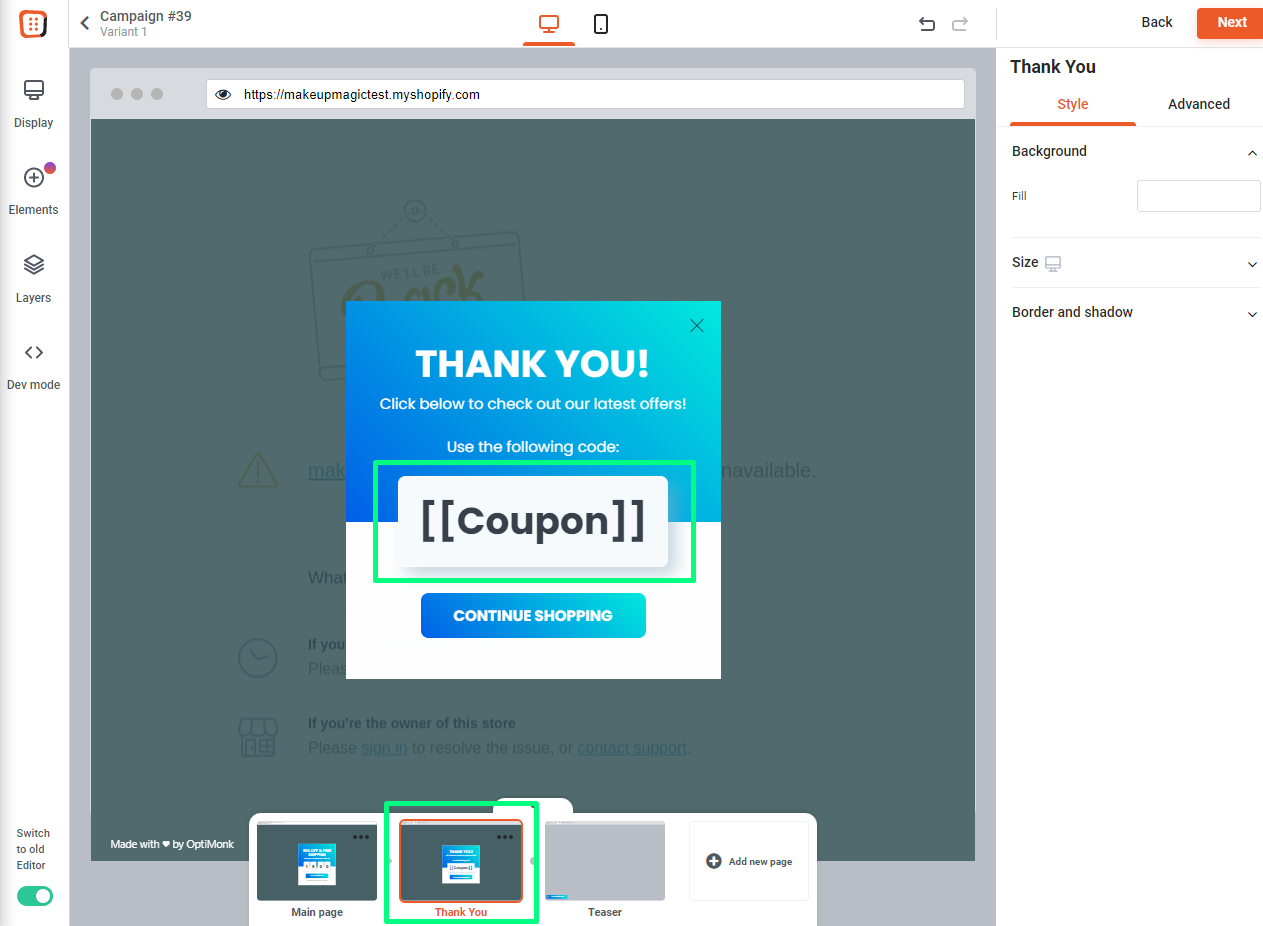Select the Style tab
The image size is (1263, 926).
pyautogui.click(x=1073, y=104)
